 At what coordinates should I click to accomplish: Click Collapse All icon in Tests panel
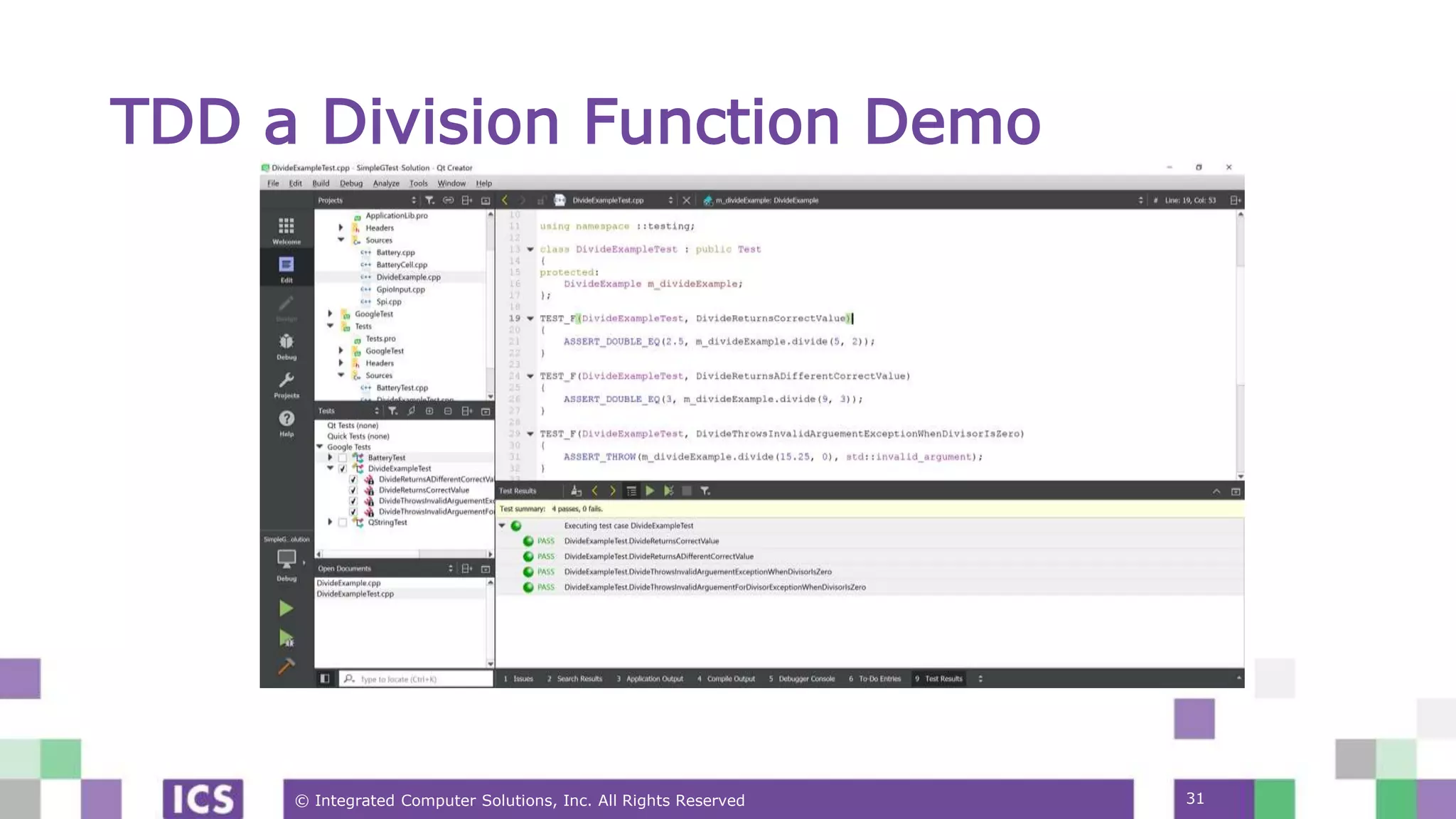point(448,411)
